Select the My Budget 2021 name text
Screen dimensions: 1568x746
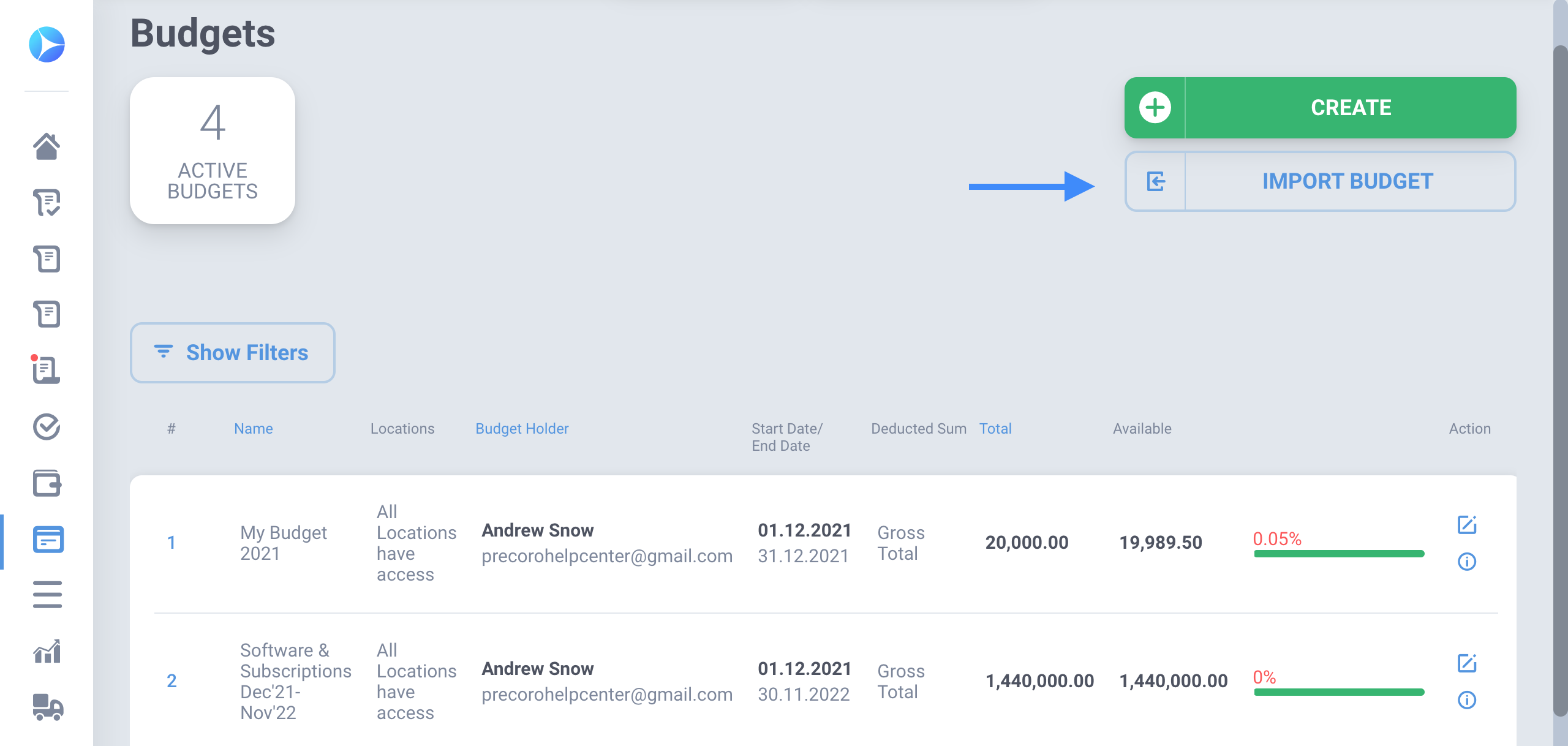(x=284, y=543)
